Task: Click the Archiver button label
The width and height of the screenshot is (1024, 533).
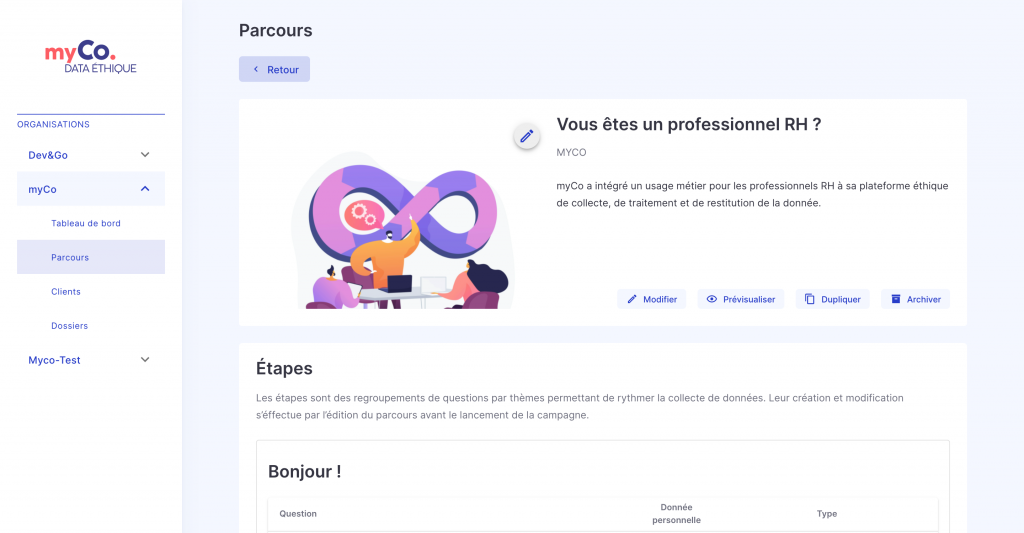Action: point(923,299)
